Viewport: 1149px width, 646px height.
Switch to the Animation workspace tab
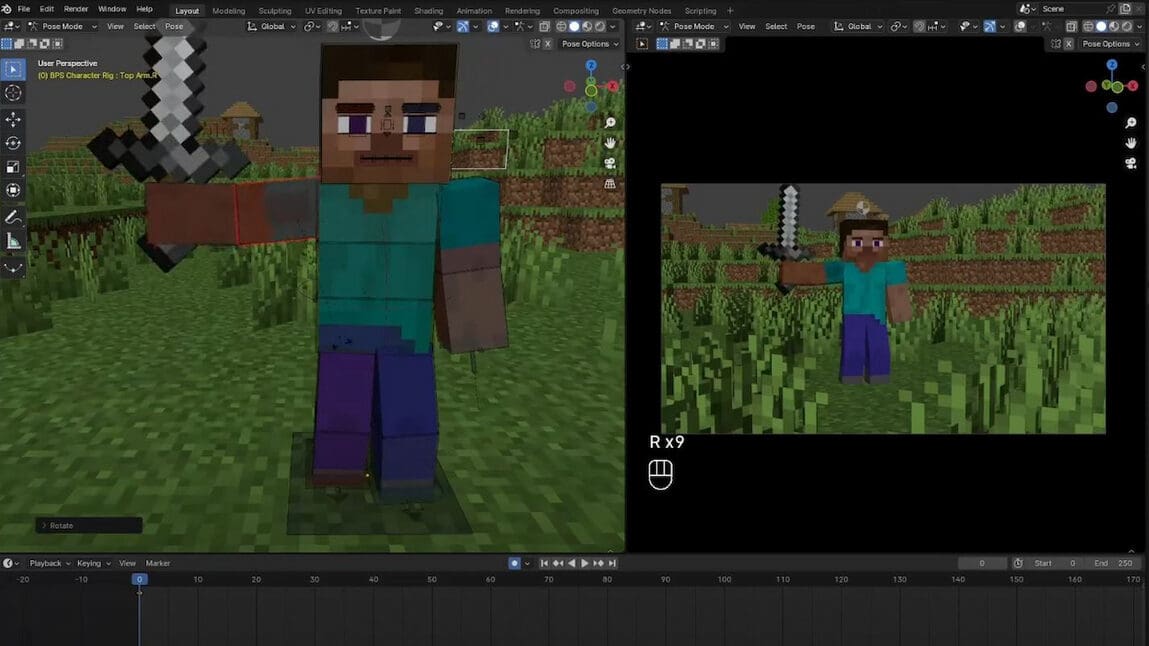[474, 11]
